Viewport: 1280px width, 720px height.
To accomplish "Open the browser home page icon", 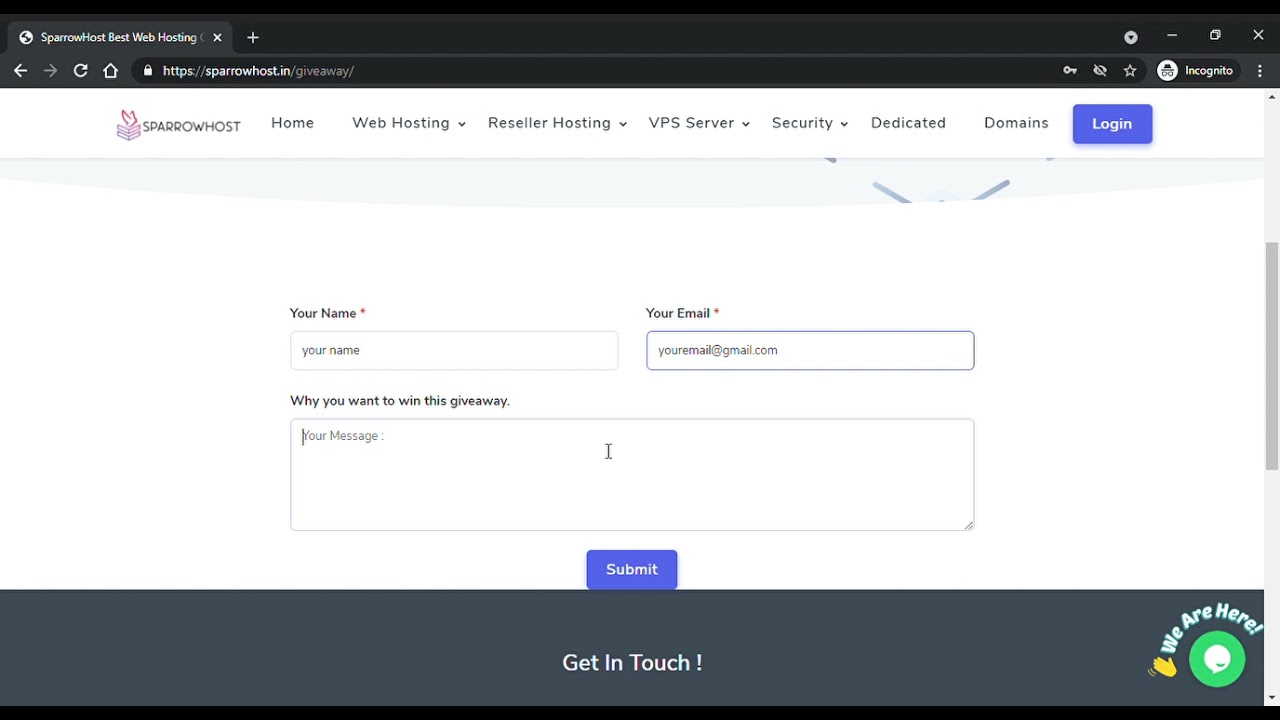I will [110, 71].
